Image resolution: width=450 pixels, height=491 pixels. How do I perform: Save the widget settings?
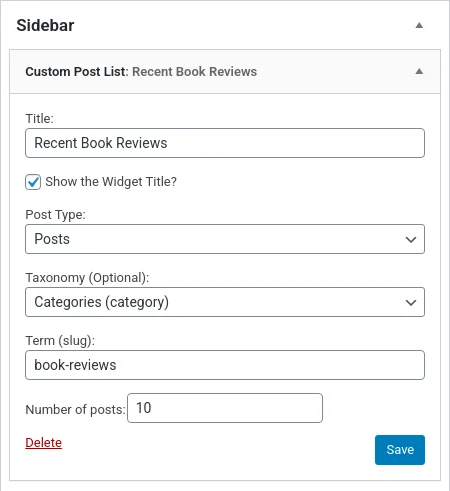400,450
